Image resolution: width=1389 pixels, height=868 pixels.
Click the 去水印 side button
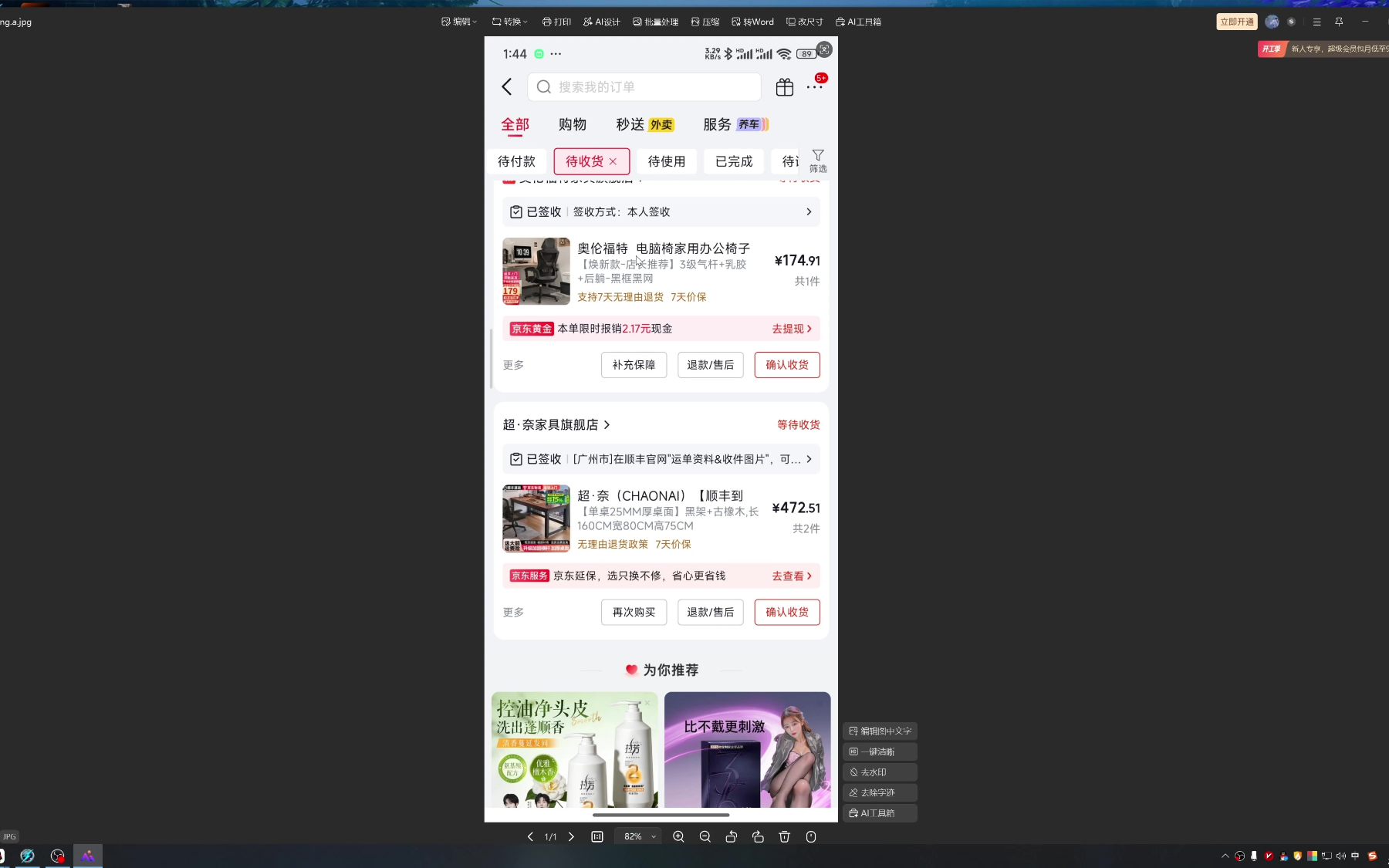[880, 772]
